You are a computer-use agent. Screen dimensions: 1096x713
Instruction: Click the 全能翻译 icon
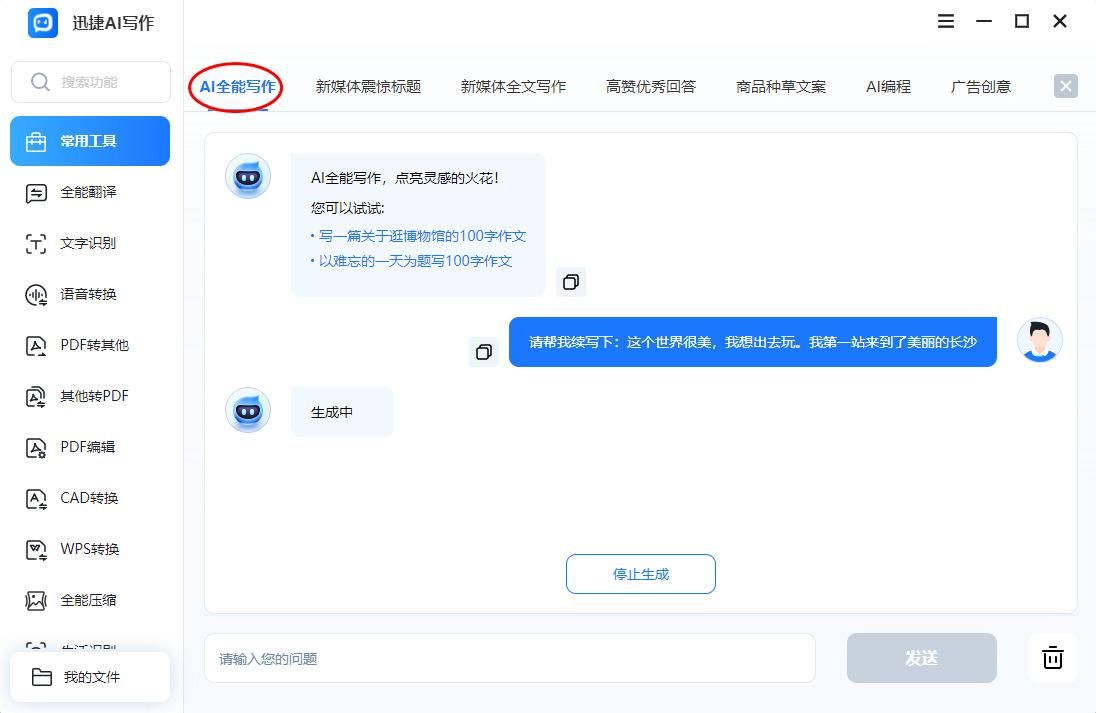coord(36,193)
